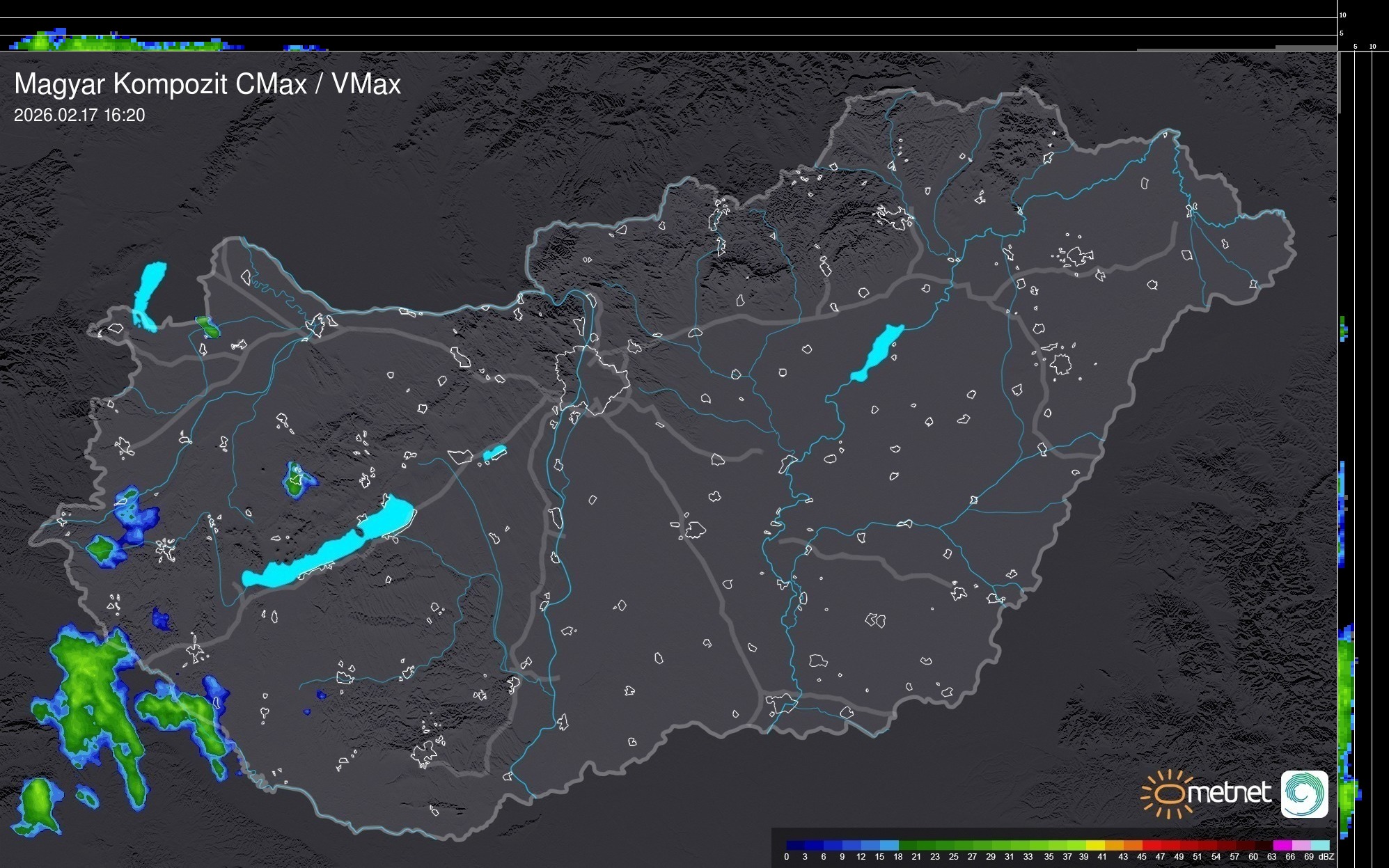Click the magenta 63 dBZ legend swatch

click(x=1281, y=845)
